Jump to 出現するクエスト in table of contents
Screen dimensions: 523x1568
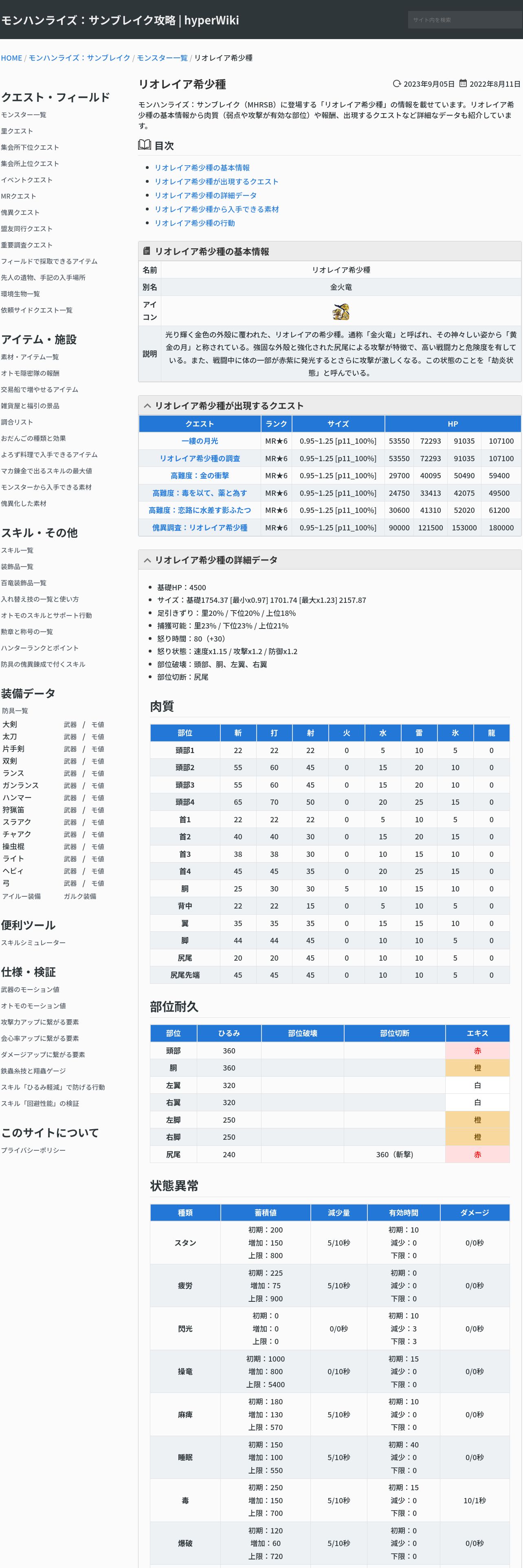click(216, 182)
